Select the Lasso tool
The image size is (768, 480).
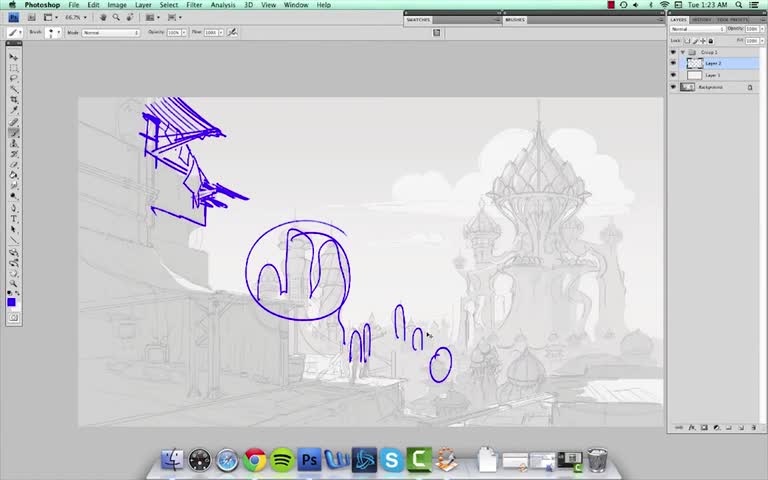click(x=14, y=78)
